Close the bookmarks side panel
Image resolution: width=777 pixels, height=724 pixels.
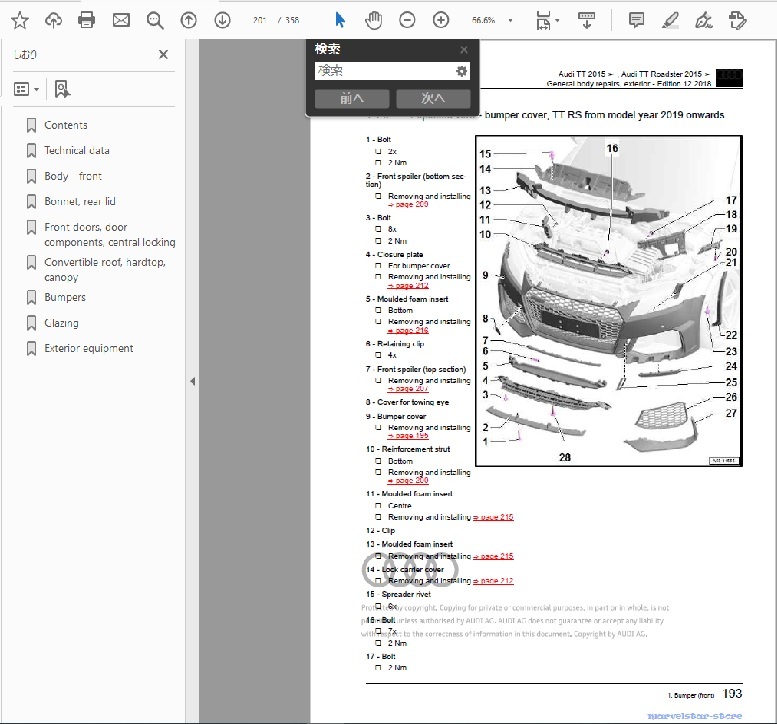click(x=163, y=55)
